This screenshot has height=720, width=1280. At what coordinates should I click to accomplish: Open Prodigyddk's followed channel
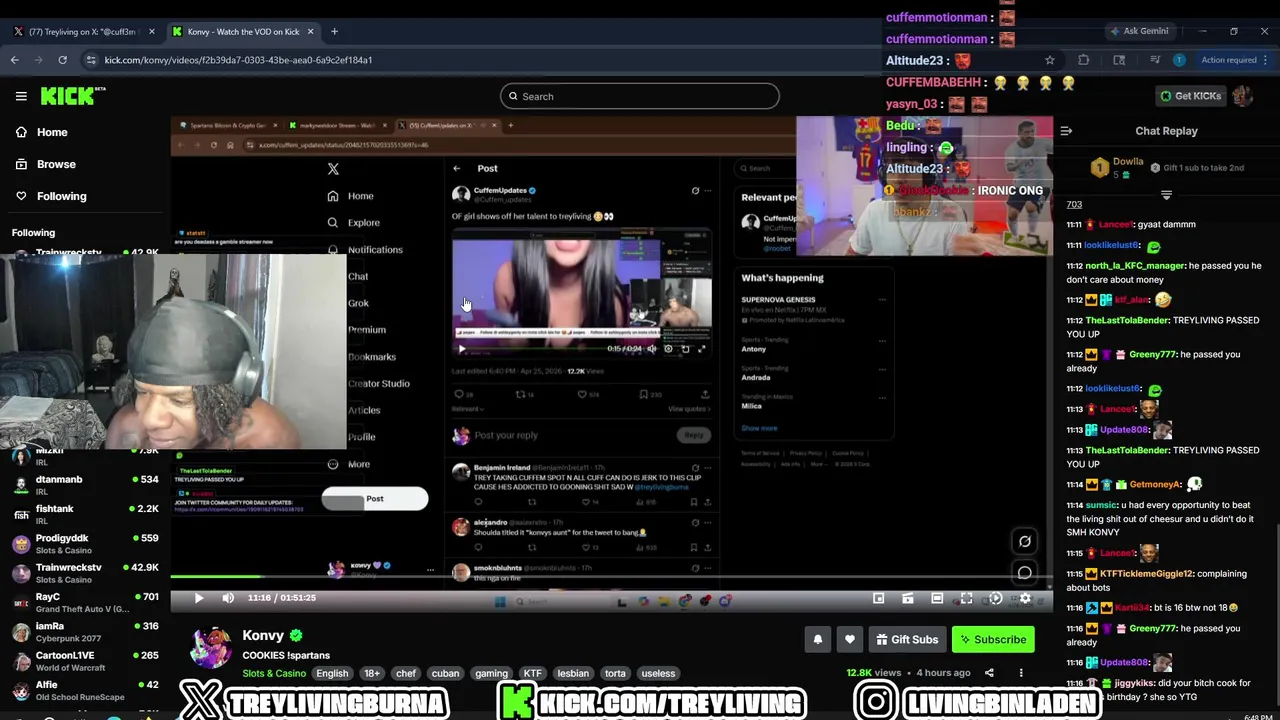(x=85, y=544)
